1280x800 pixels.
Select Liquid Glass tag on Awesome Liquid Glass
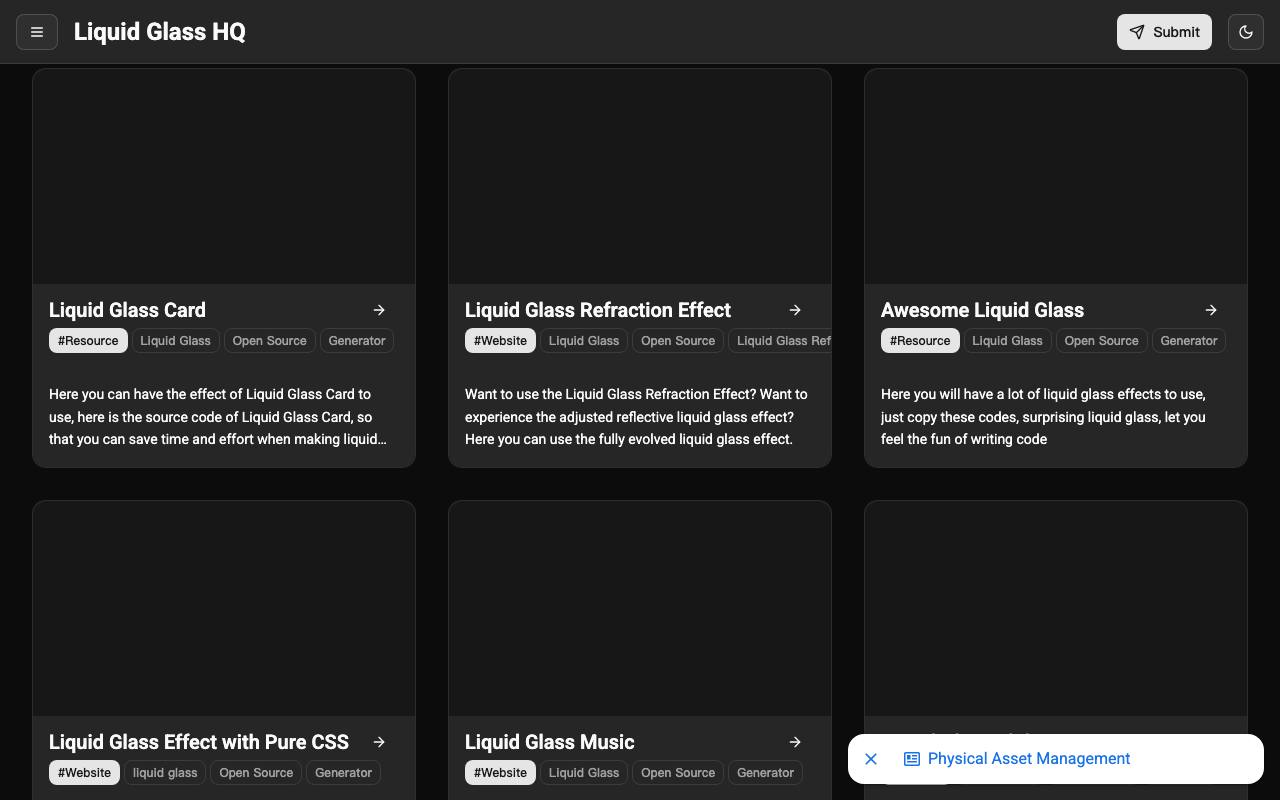pyautogui.click(x=1007, y=341)
